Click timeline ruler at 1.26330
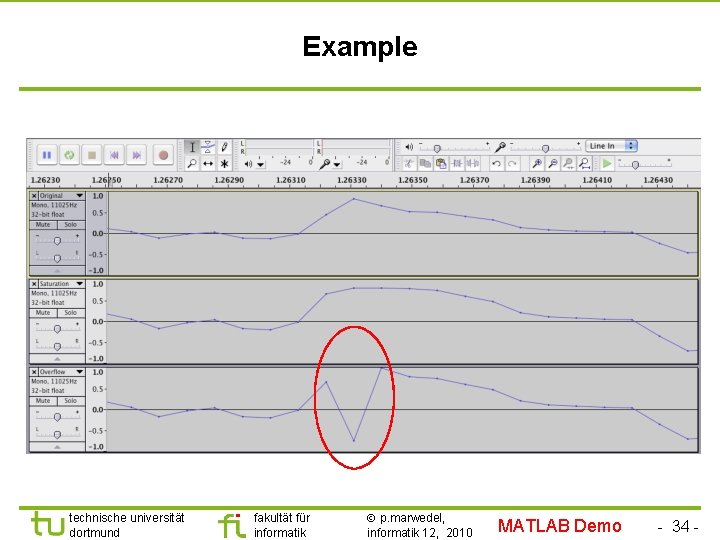Screen dimensions: 720x540 click(x=352, y=180)
